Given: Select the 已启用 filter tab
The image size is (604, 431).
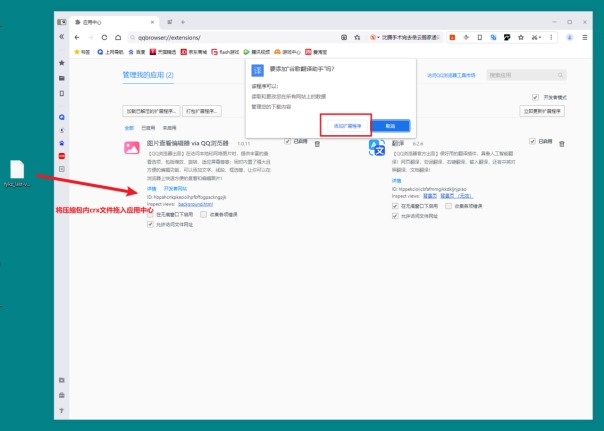Looking at the screenshot, I should tap(147, 128).
